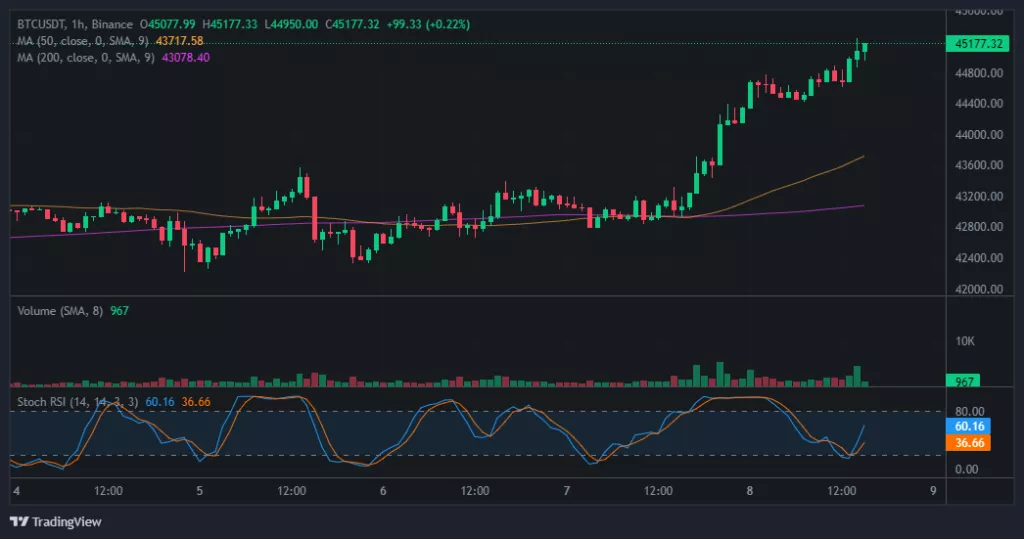Click the TradingView logo icon
This screenshot has height=539, width=1024.
[19, 521]
